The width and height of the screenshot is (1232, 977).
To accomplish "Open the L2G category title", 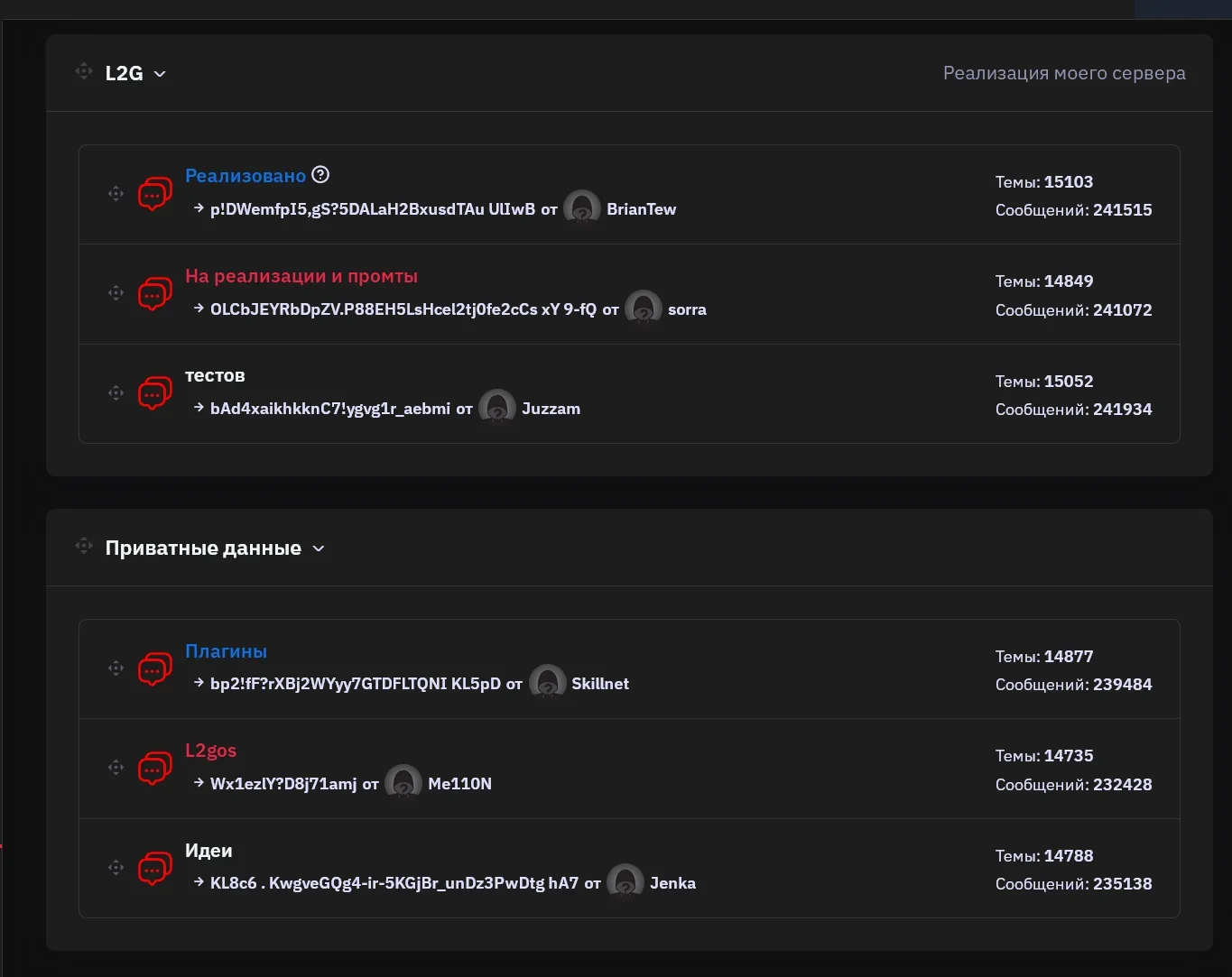I will 124,73.
